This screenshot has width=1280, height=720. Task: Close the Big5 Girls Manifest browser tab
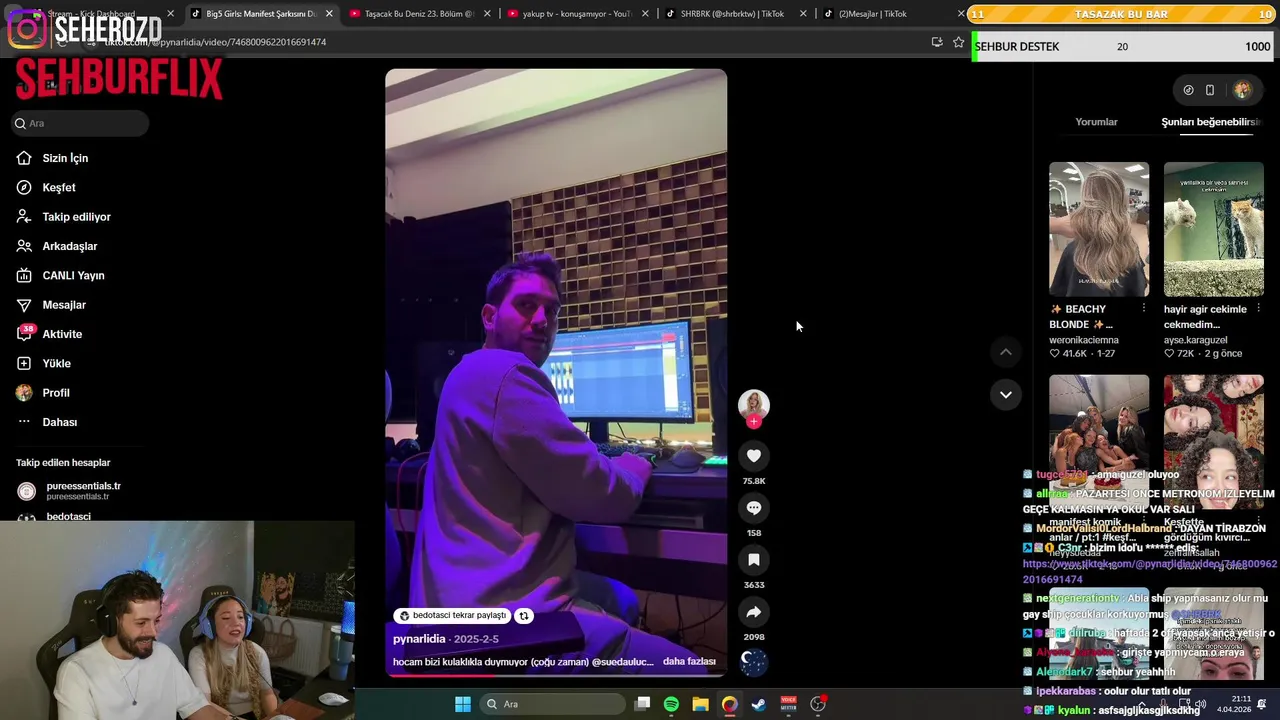pyautogui.click(x=329, y=14)
